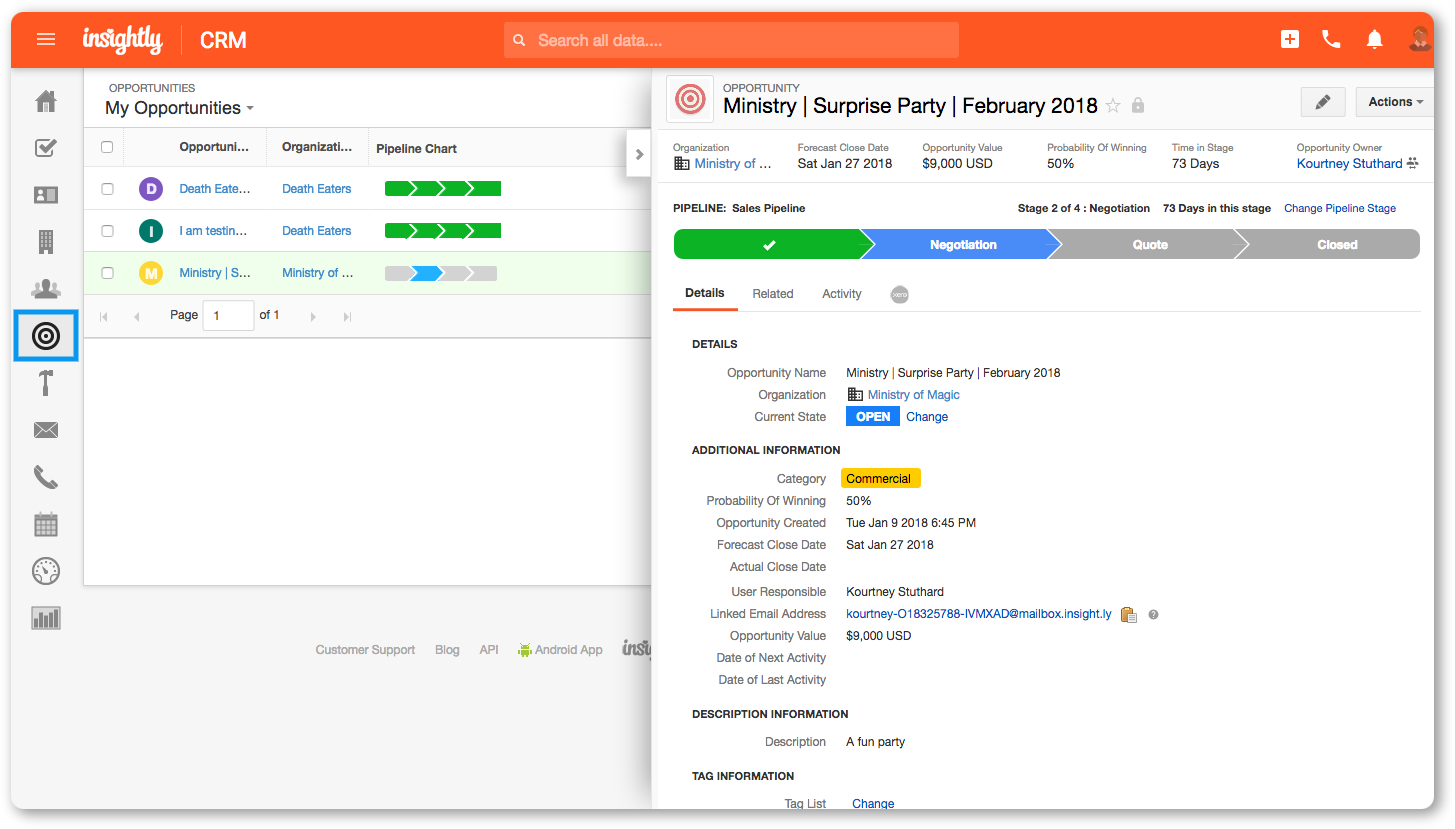The image size is (1455, 829).
Task: Click the Change Pipeline Stage link
Action: coord(1340,208)
